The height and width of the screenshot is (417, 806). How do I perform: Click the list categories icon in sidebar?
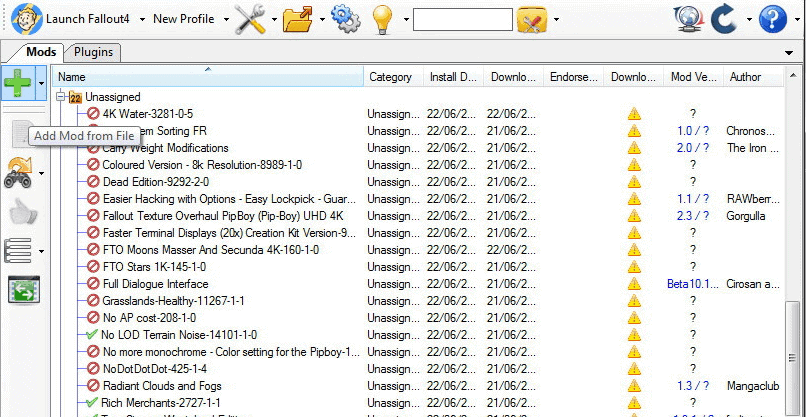pyautogui.click(x=17, y=251)
